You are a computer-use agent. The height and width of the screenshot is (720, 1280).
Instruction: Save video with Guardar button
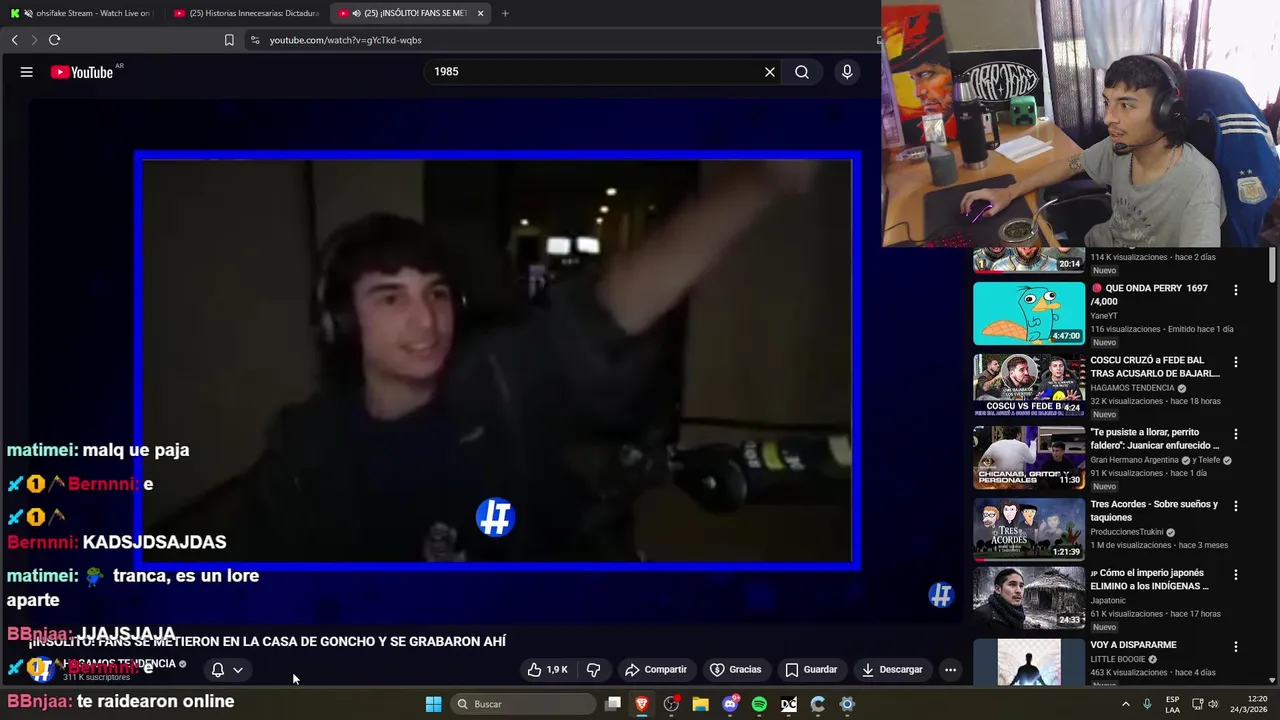click(811, 670)
